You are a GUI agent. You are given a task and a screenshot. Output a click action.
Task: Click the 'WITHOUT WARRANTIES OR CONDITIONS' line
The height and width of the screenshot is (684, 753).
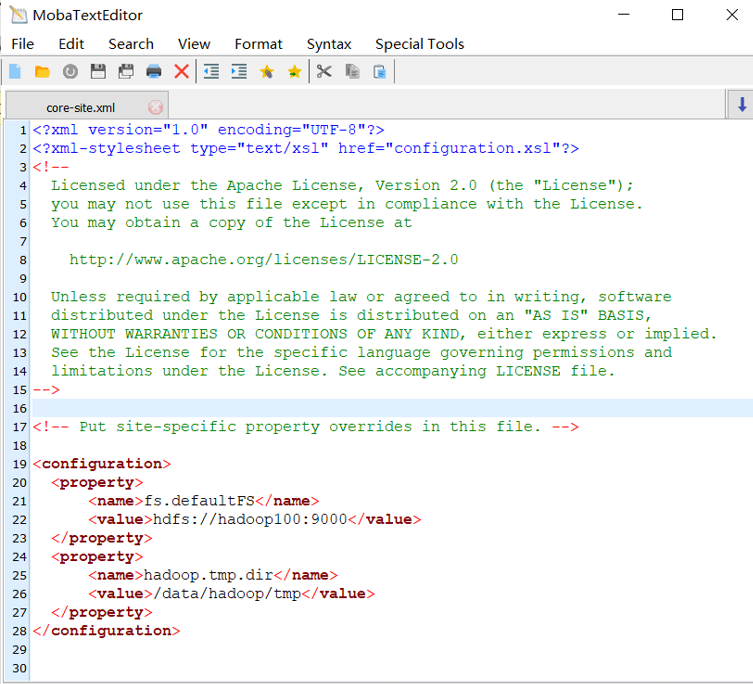point(384,334)
